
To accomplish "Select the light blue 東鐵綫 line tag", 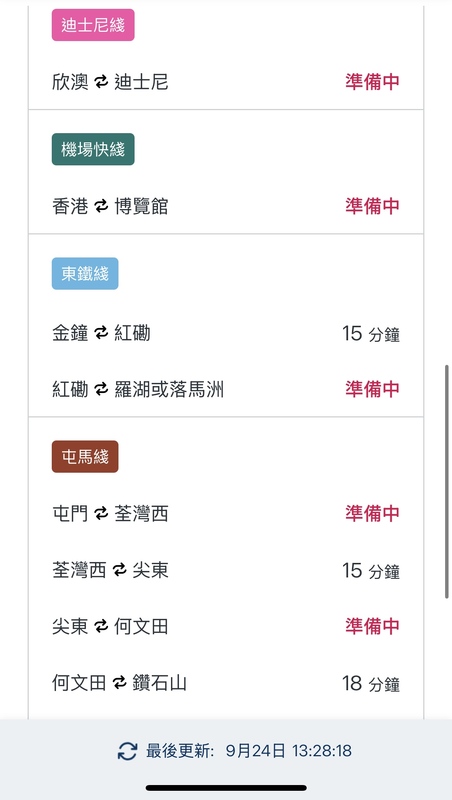I will [x=85, y=273].
